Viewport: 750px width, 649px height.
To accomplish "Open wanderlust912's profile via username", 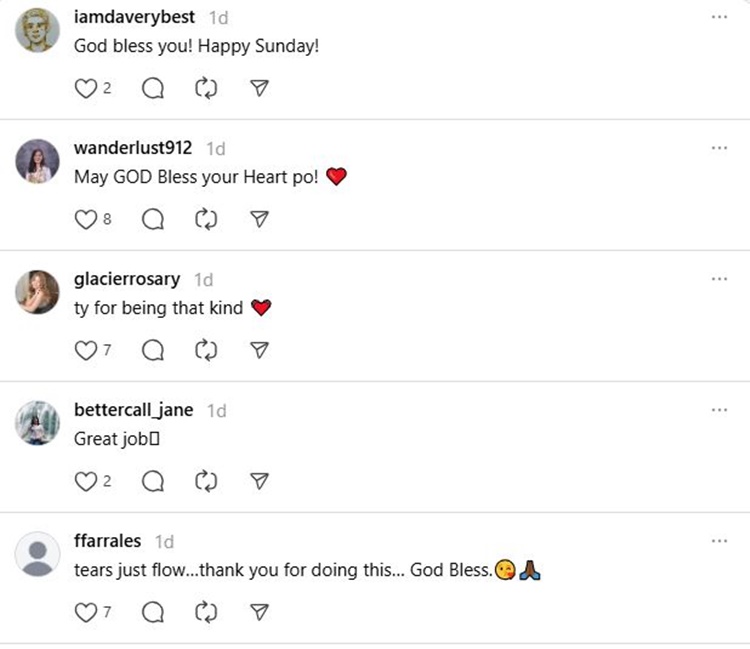I will (133, 148).
